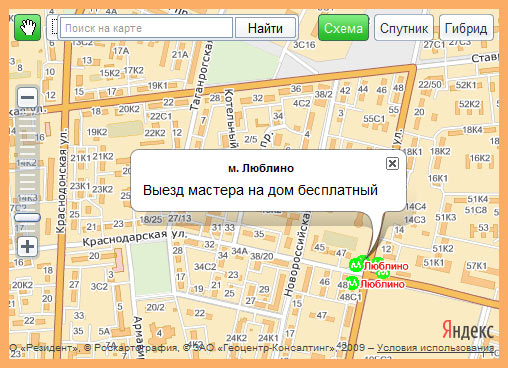This screenshot has height=368, width=508.
Task: Open the Условия использования link
Action: tap(436, 348)
